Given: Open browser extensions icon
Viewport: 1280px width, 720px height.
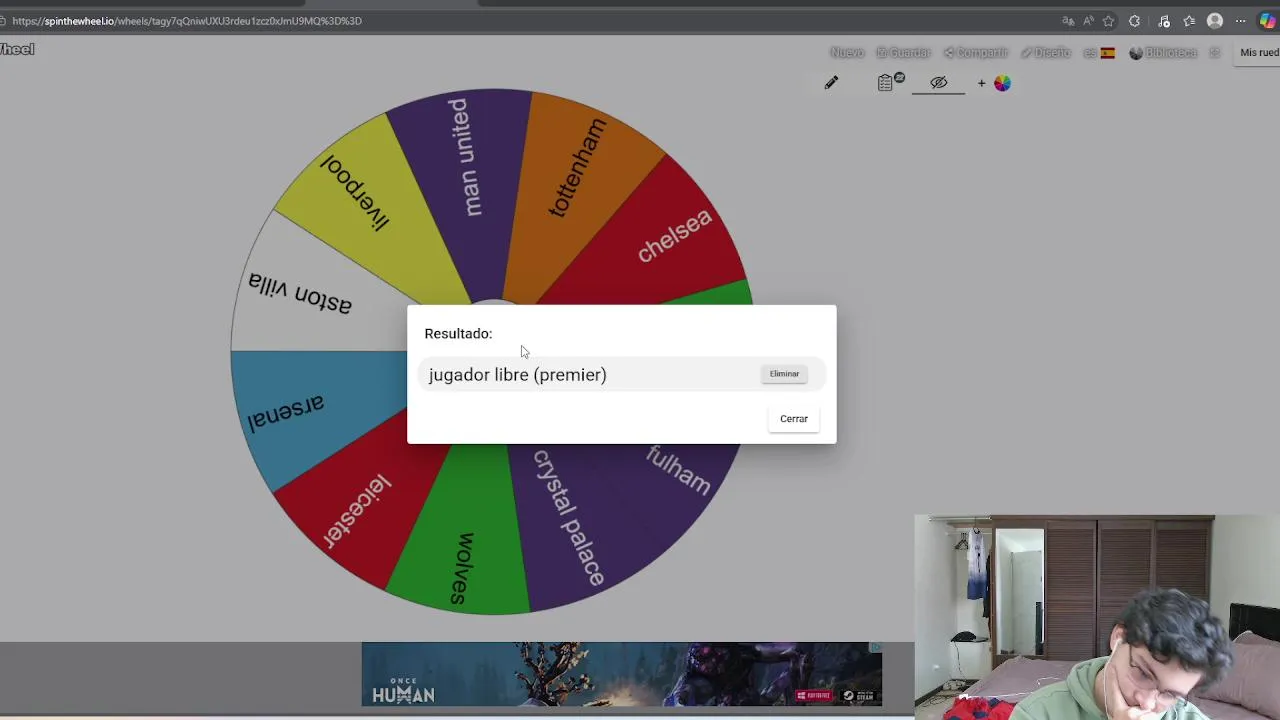Looking at the screenshot, I should pyautogui.click(x=1134, y=21).
